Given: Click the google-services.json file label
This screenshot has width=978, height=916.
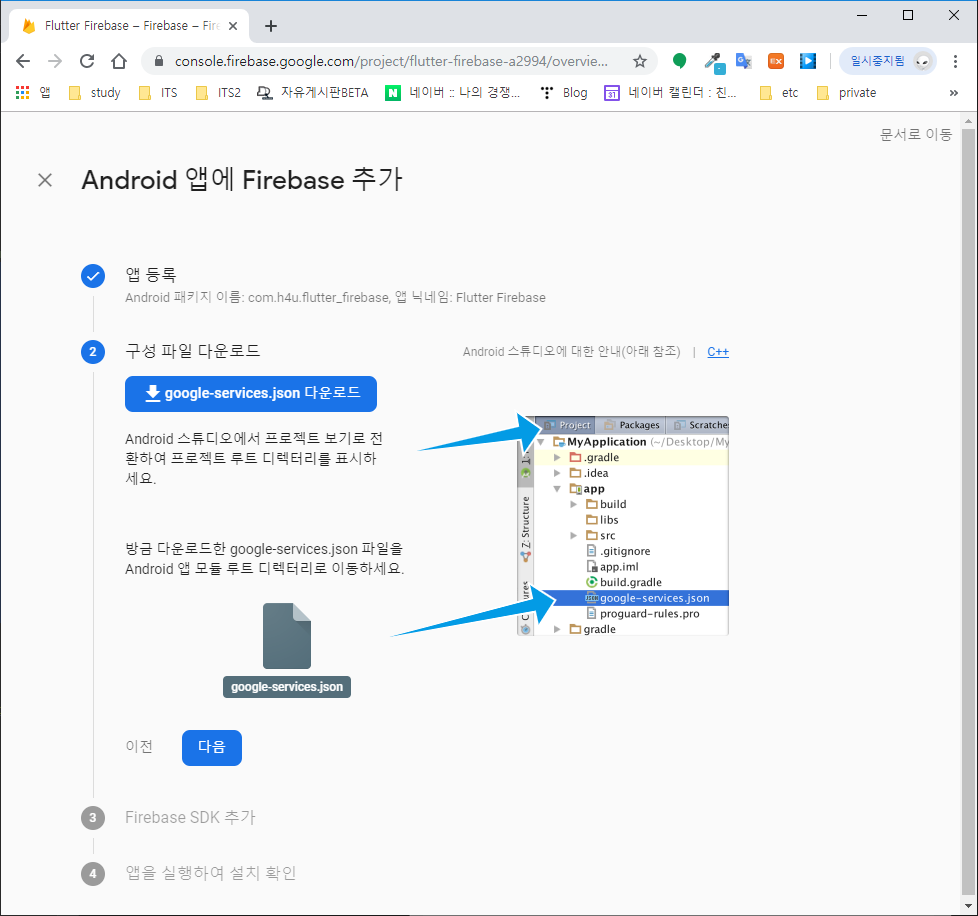Looking at the screenshot, I should click(287, 687).
